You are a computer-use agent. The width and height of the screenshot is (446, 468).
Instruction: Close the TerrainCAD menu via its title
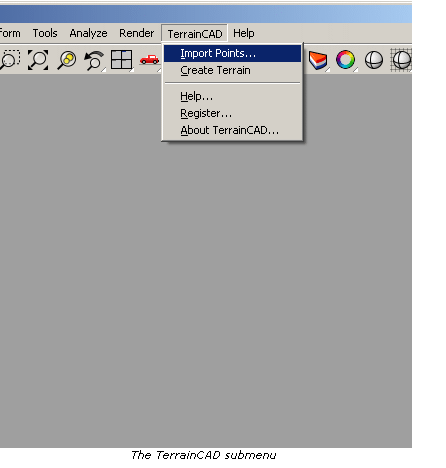coord(195,34)
